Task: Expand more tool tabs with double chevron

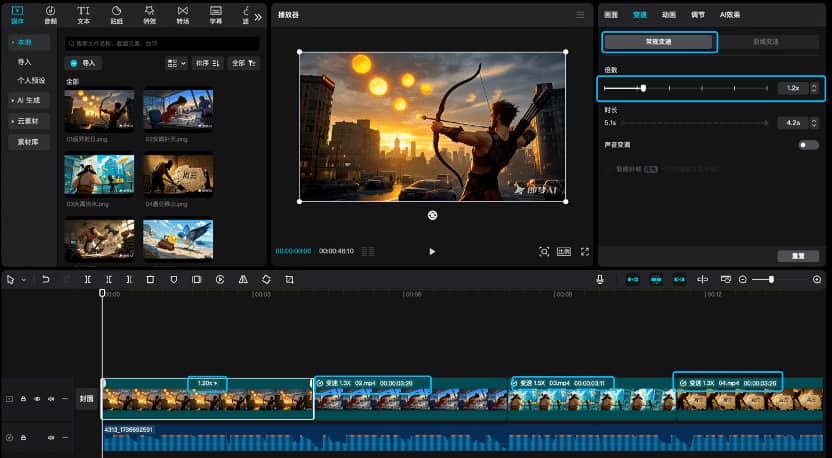Action: click(258, 17)
